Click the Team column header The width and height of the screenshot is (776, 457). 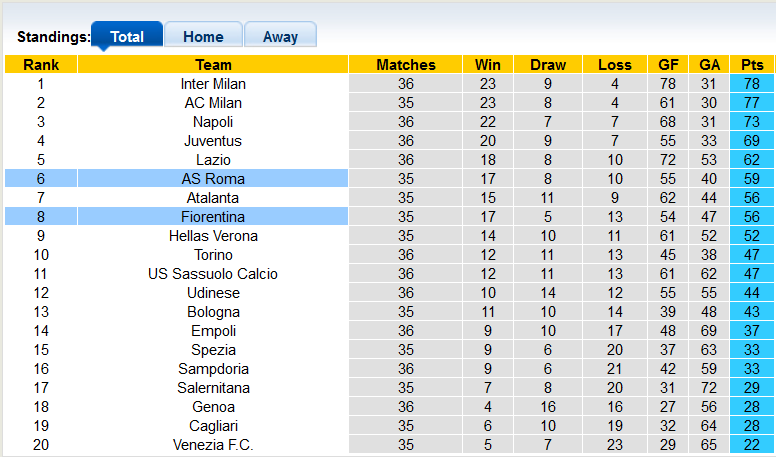point(213,64)
